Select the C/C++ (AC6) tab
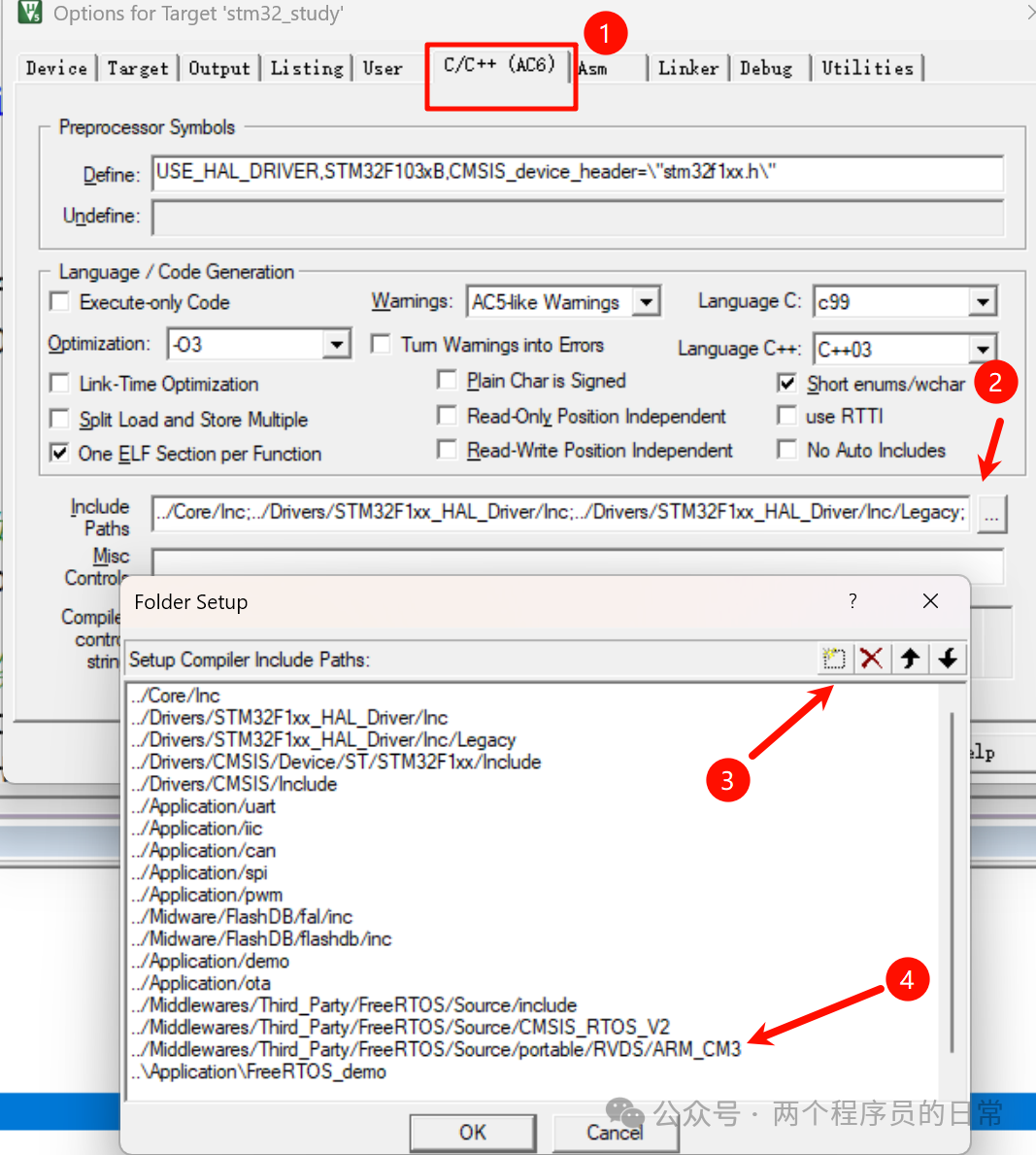The image size is (1036, 1155). click(x=500, y=65)
